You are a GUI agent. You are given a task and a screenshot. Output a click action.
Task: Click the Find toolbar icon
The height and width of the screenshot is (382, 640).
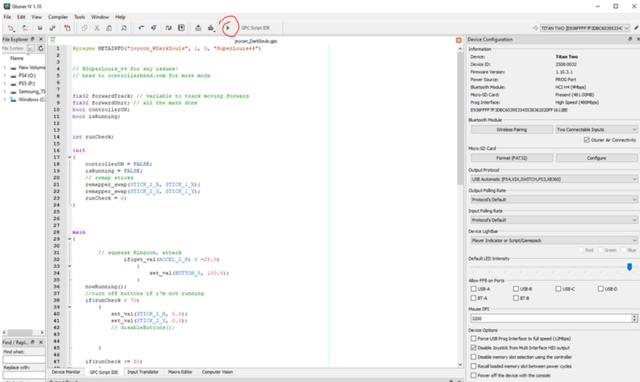coord(124,28)
